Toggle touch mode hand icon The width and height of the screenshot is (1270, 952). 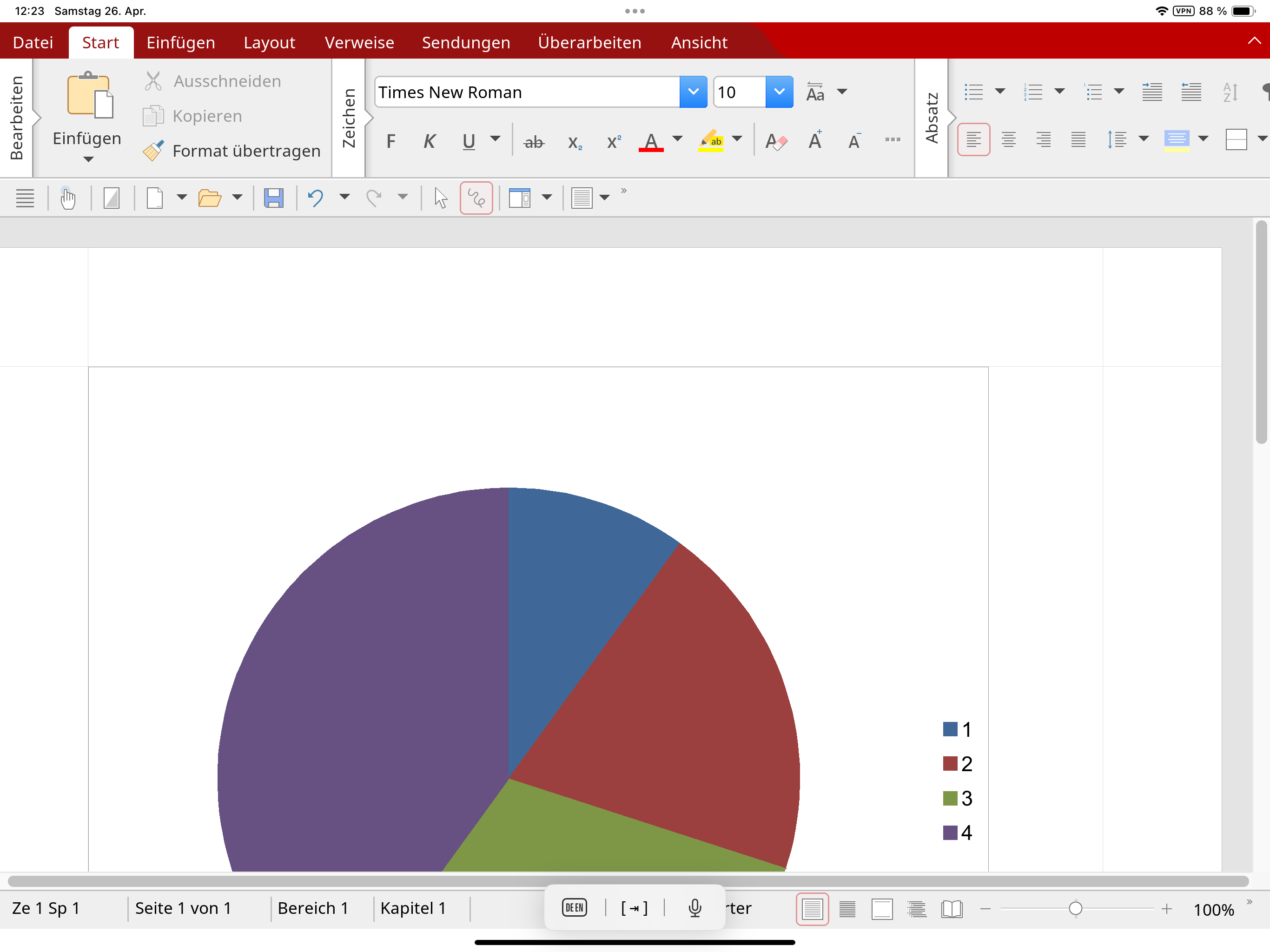(x=68, y=198)
